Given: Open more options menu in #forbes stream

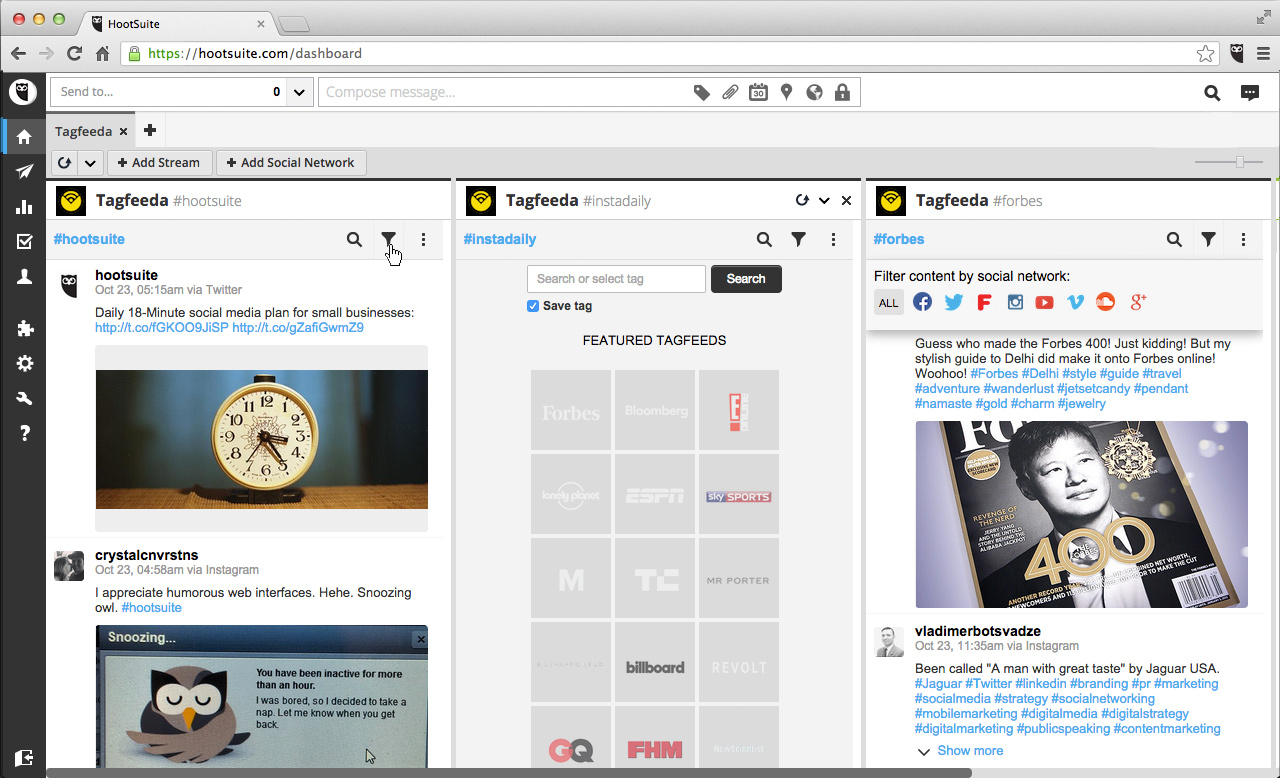Looking at the screenshot, I should pyautogui.click(x=1244, y=239).
